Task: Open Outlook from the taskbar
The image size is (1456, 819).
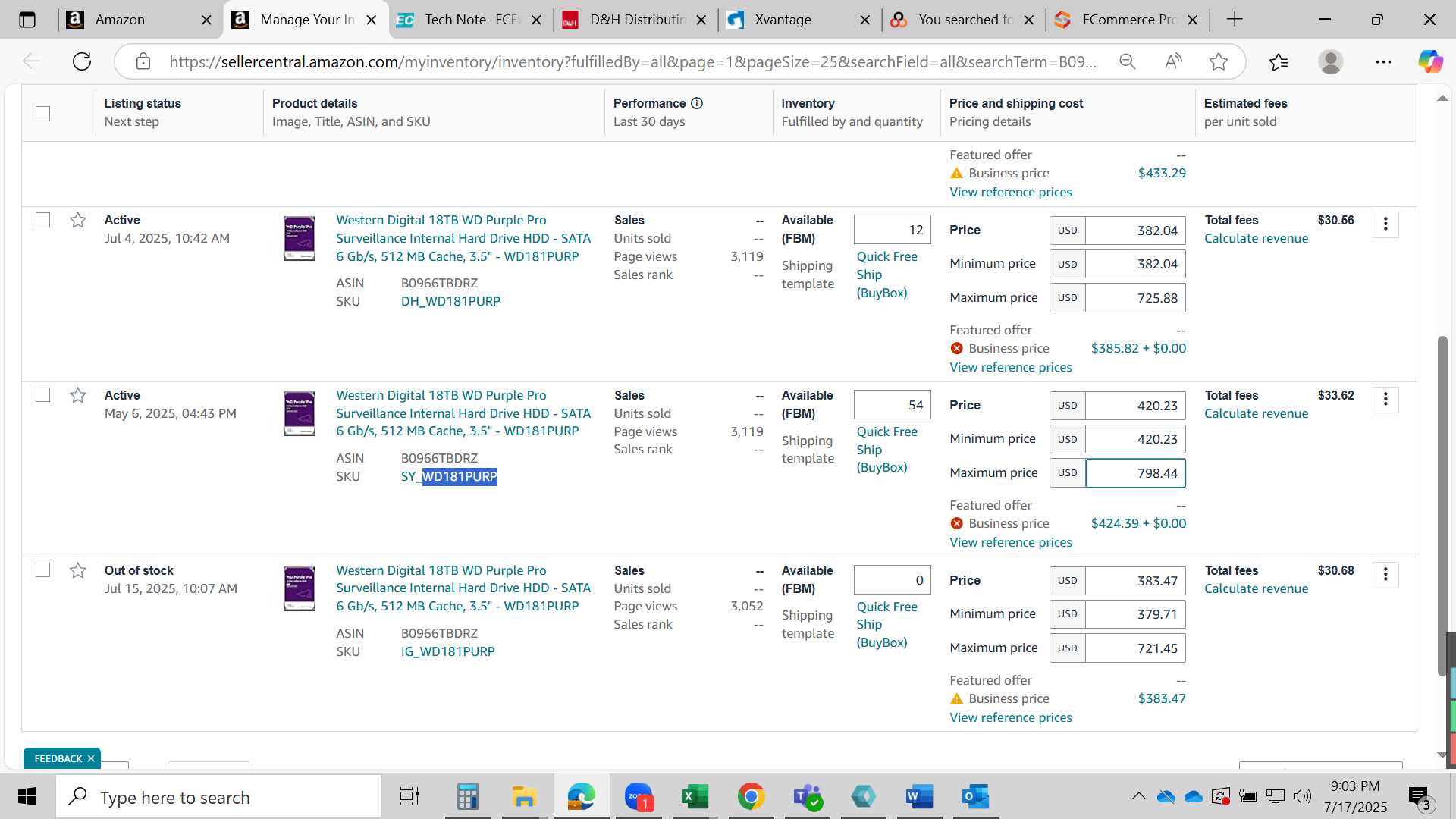Action: (975, 797)
